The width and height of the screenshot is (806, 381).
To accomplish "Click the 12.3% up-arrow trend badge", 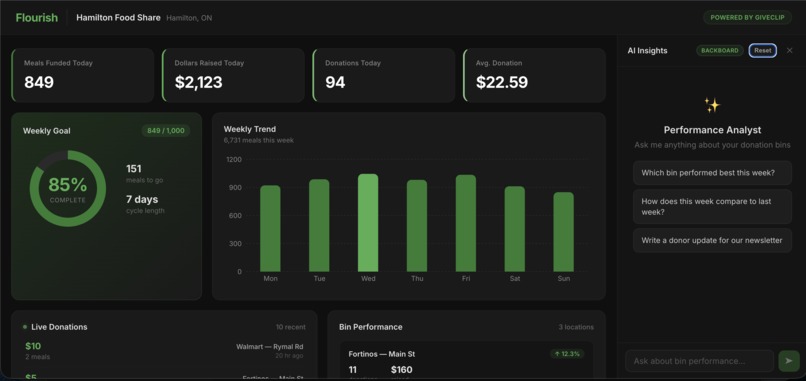I will [x=567, y=354].
